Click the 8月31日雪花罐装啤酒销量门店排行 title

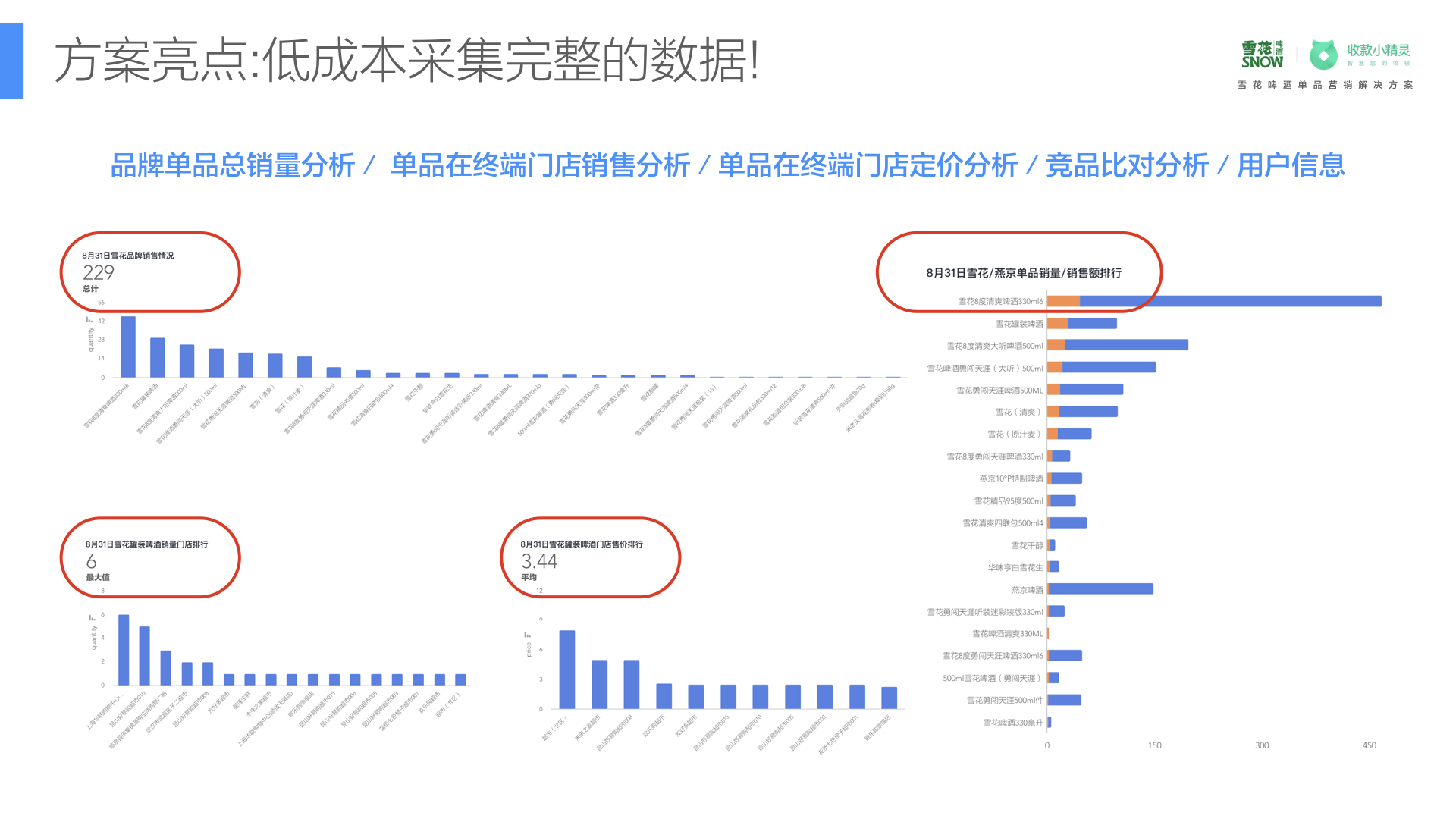146,544
